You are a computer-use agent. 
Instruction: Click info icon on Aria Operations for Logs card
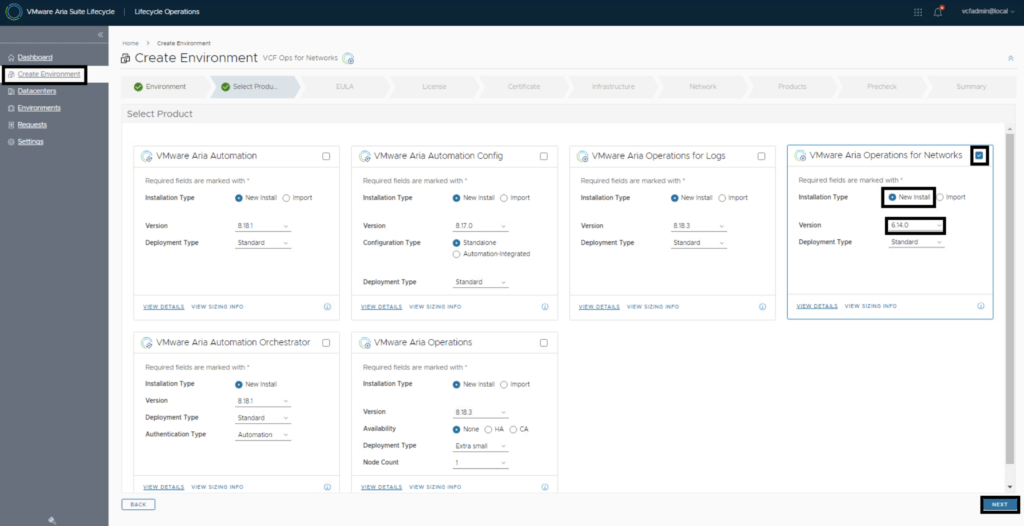[762, 306]
